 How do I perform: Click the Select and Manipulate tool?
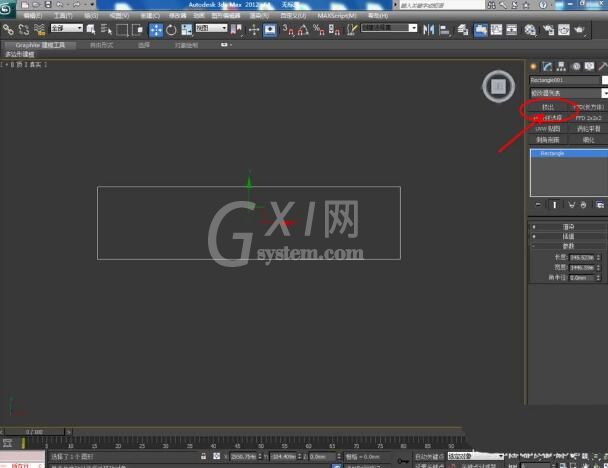(254, 29)
